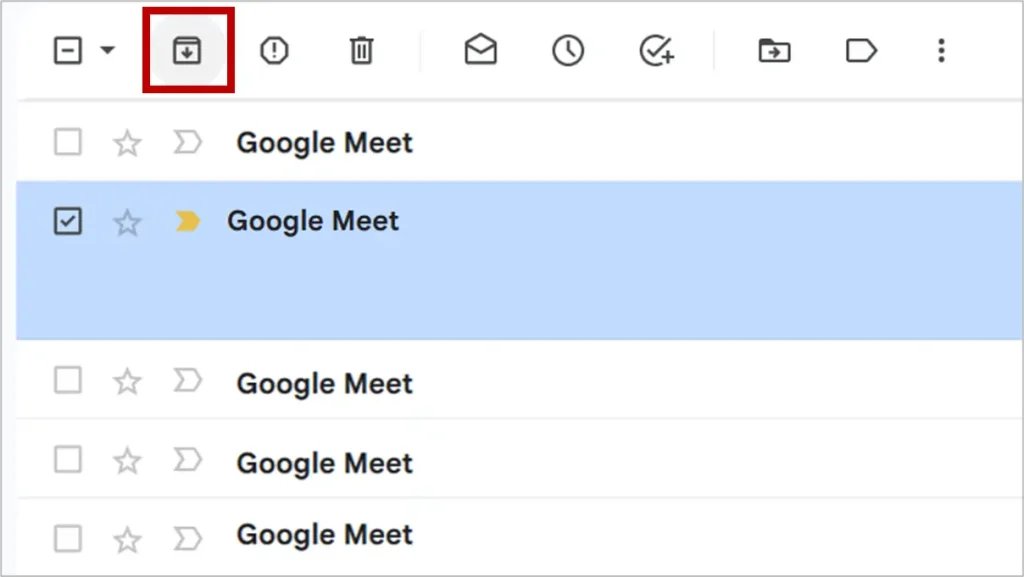Star the first Google Meet email
Viewport: 1024px width, 577px height.
tap(127, 144)
